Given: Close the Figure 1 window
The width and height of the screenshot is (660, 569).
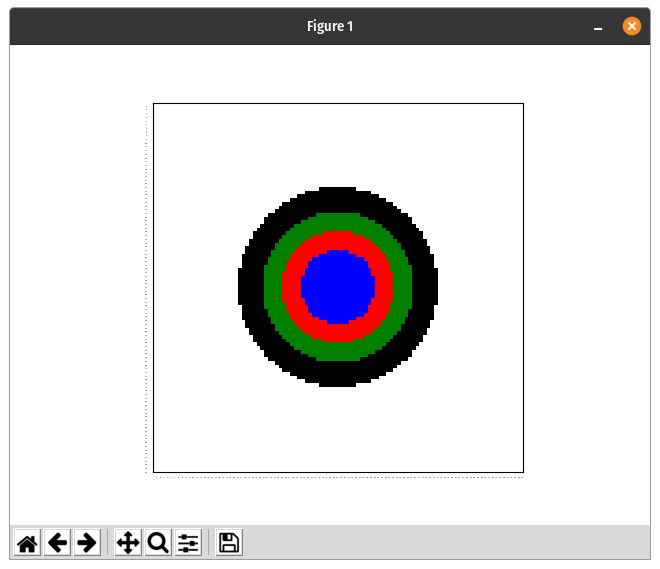Looking at the screenshot, I should click(632, 26).
